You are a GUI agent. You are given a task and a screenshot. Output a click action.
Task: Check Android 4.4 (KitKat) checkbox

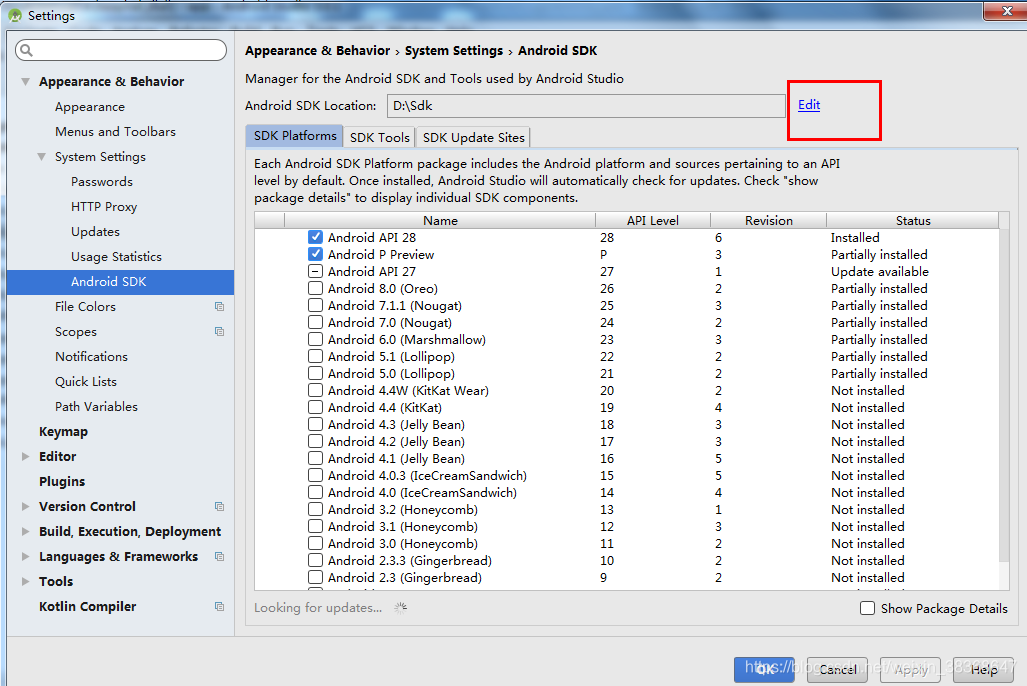coord(316,408)
